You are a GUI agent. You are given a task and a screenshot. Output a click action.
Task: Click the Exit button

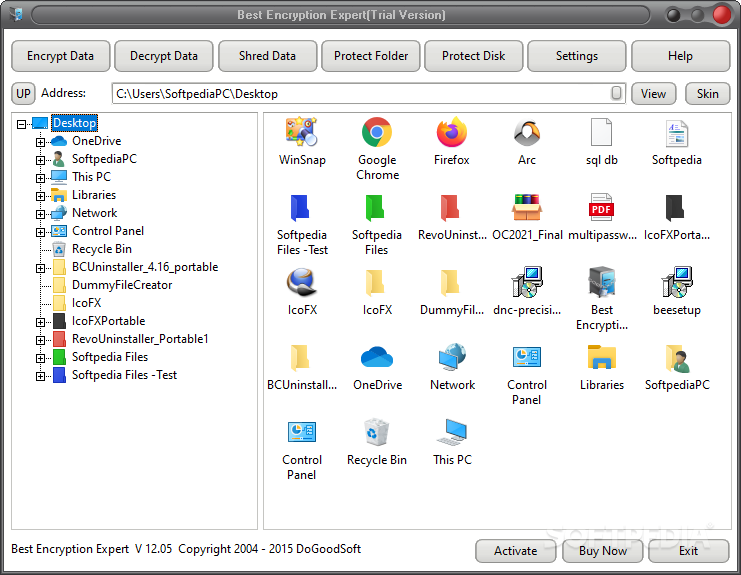(689, 551)
